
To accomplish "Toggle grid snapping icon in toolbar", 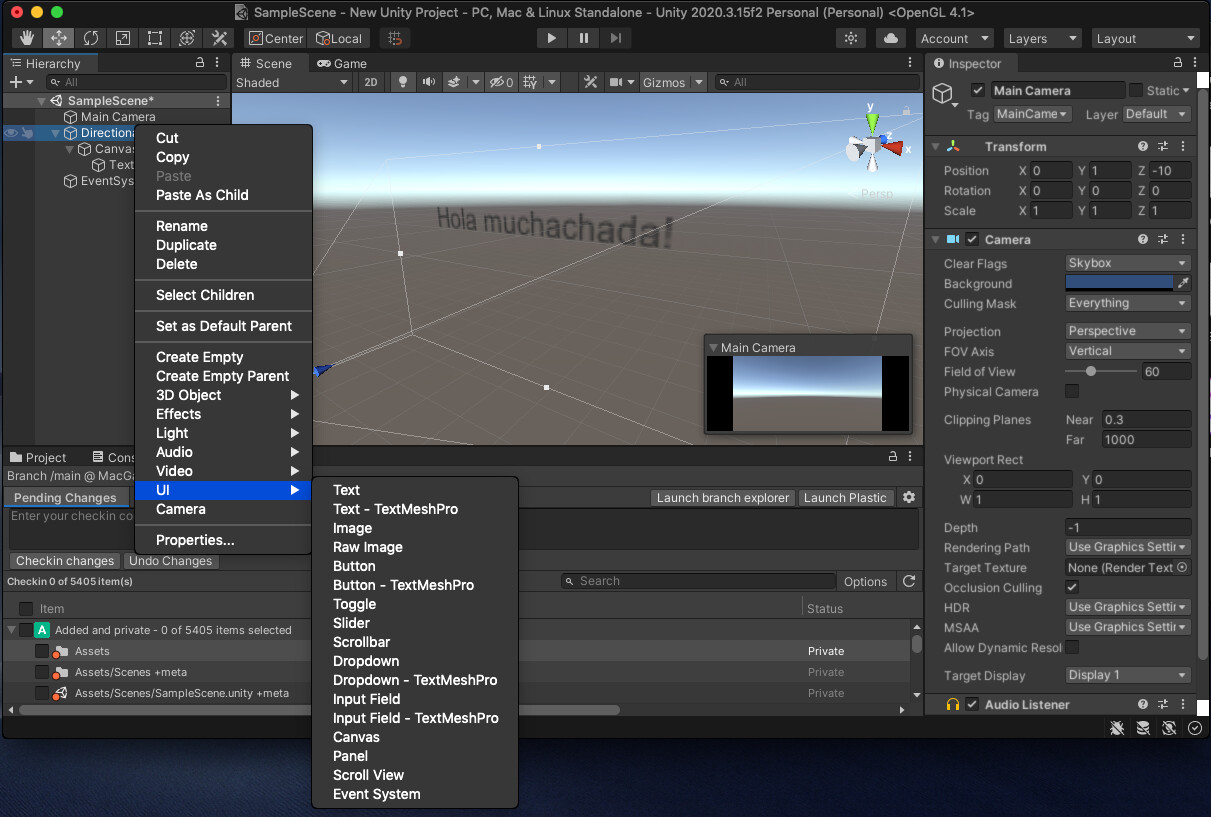I will coord(396,38).
